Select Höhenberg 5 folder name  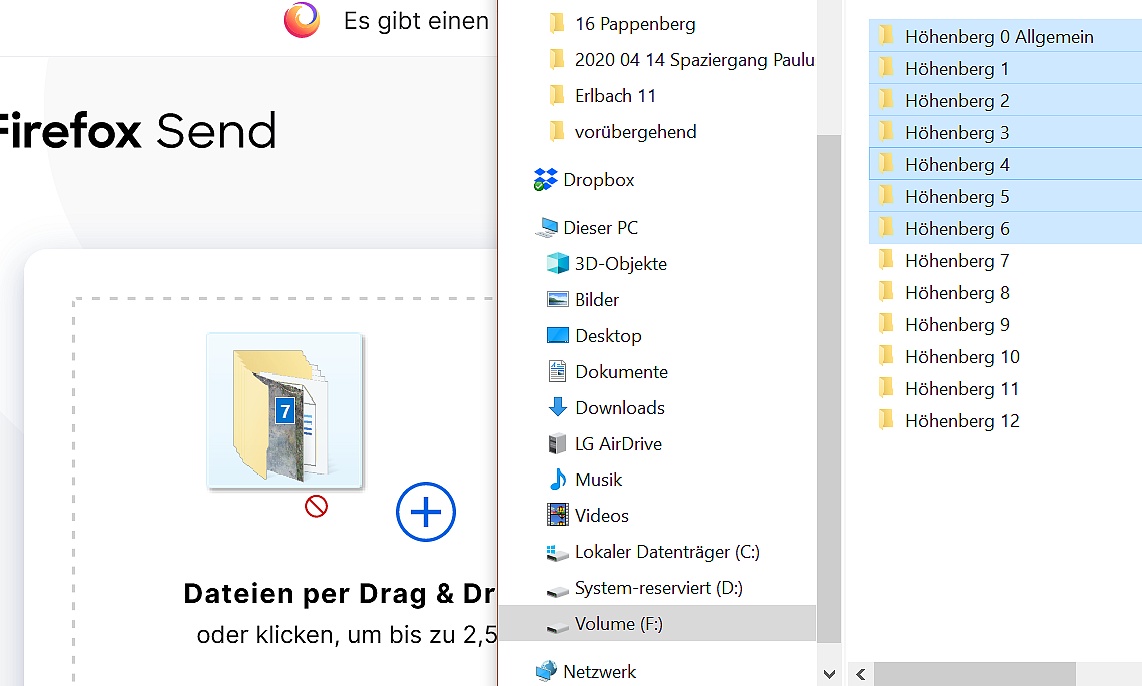click(x=957, y=197)
